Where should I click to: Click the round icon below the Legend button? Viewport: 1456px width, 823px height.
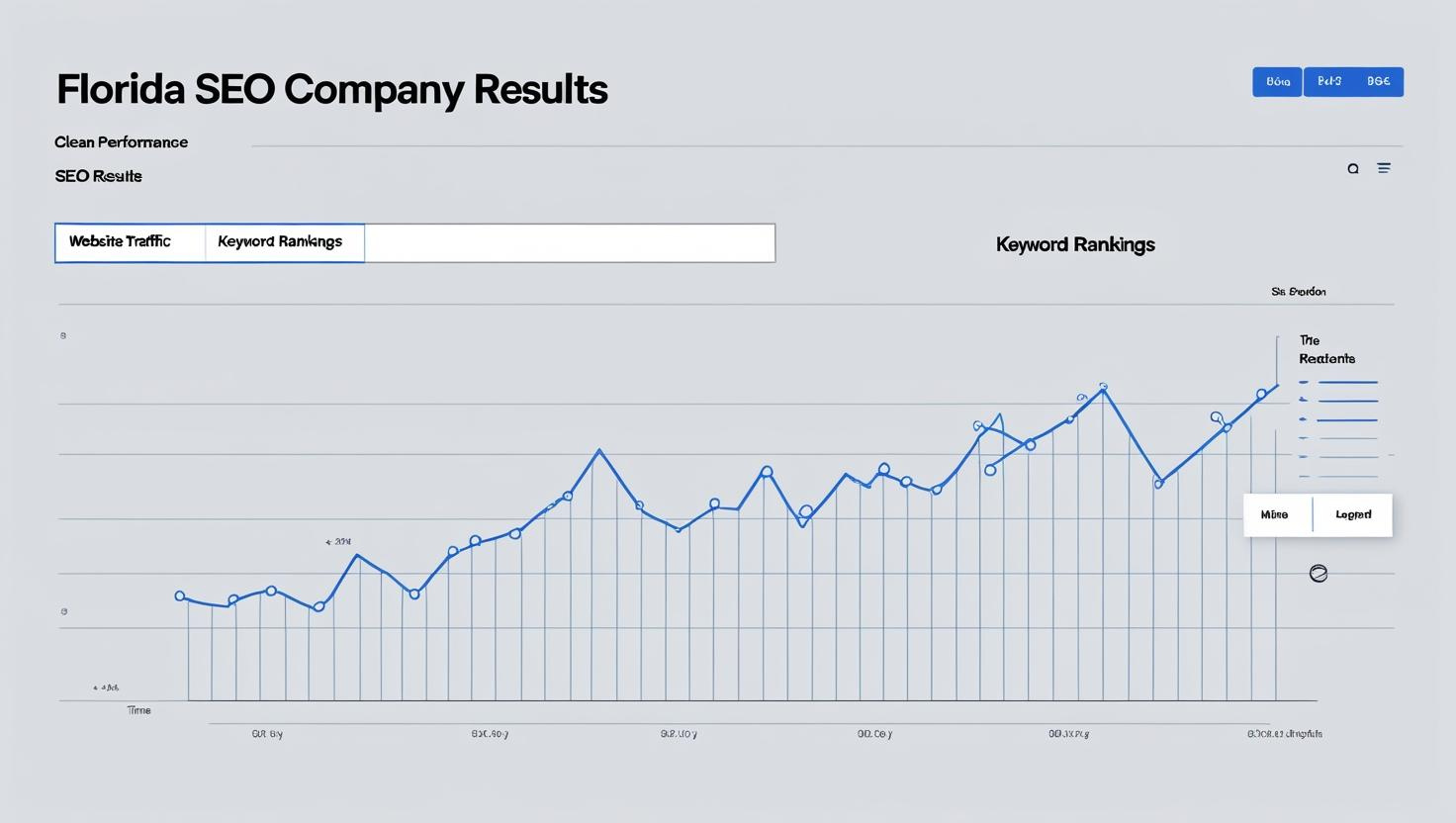coord(1318,574)
